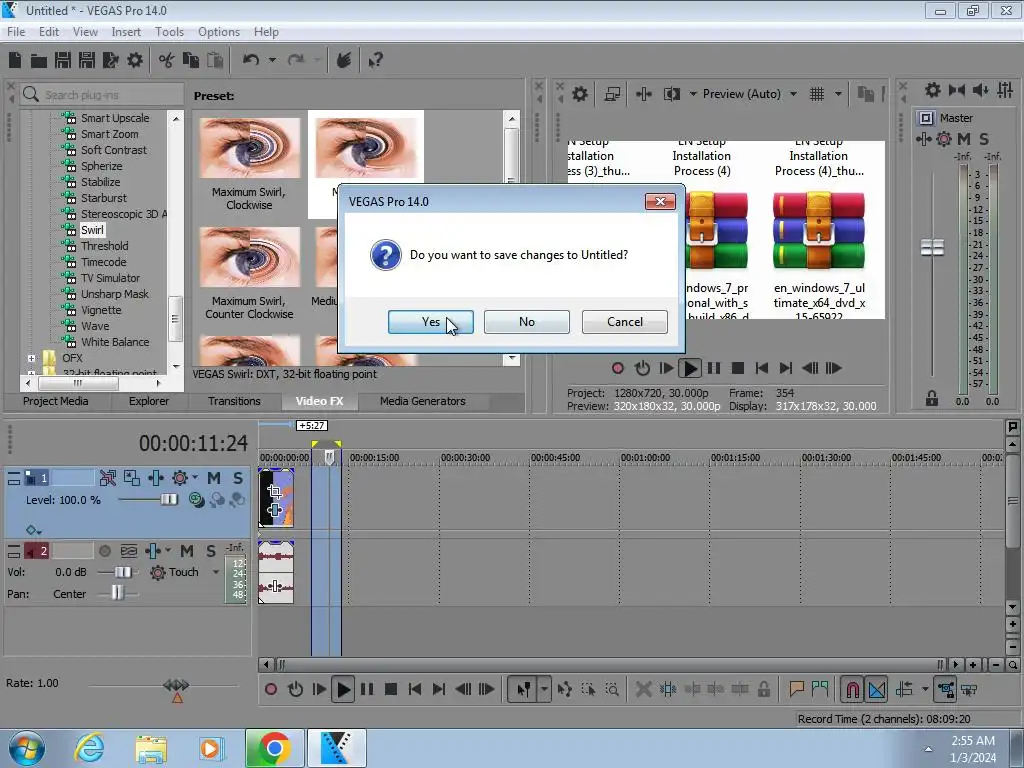
Task: Switch to the Transitions tab
Action: tap(234, 401)
